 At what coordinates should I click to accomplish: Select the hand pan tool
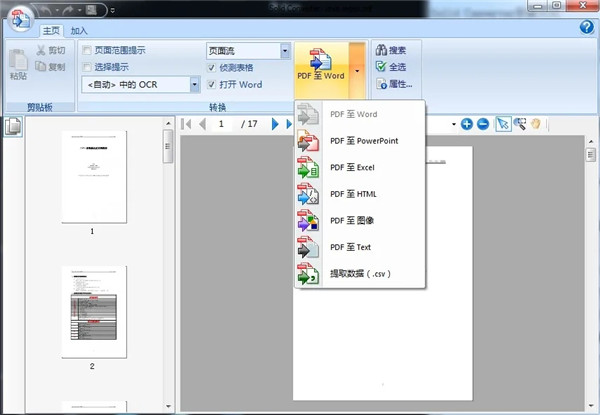click(x=536, y=124)
